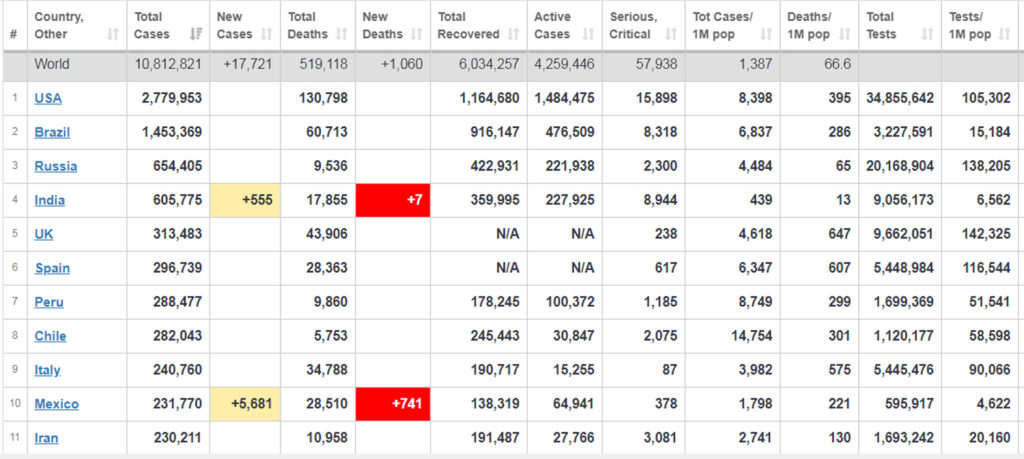
Task: Open the Peru country link
Action: point(49,302)
